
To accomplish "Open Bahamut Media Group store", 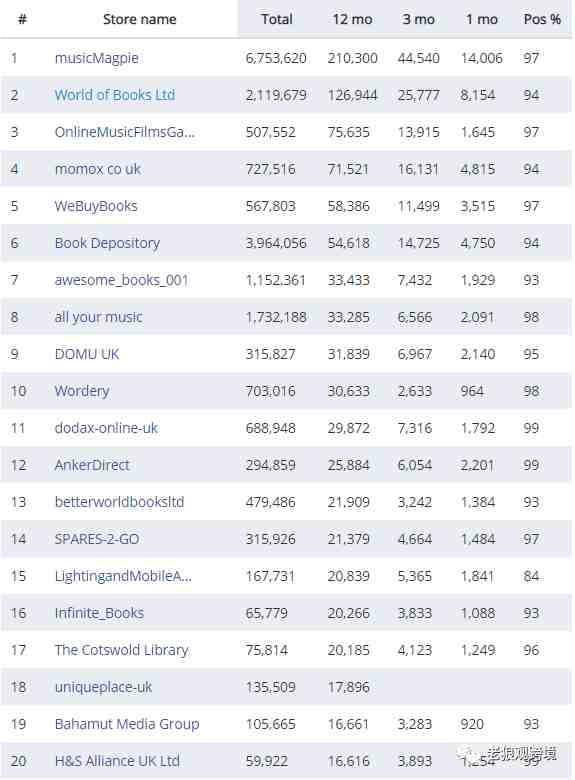I will pyautogui.click(x=127, y=724).
